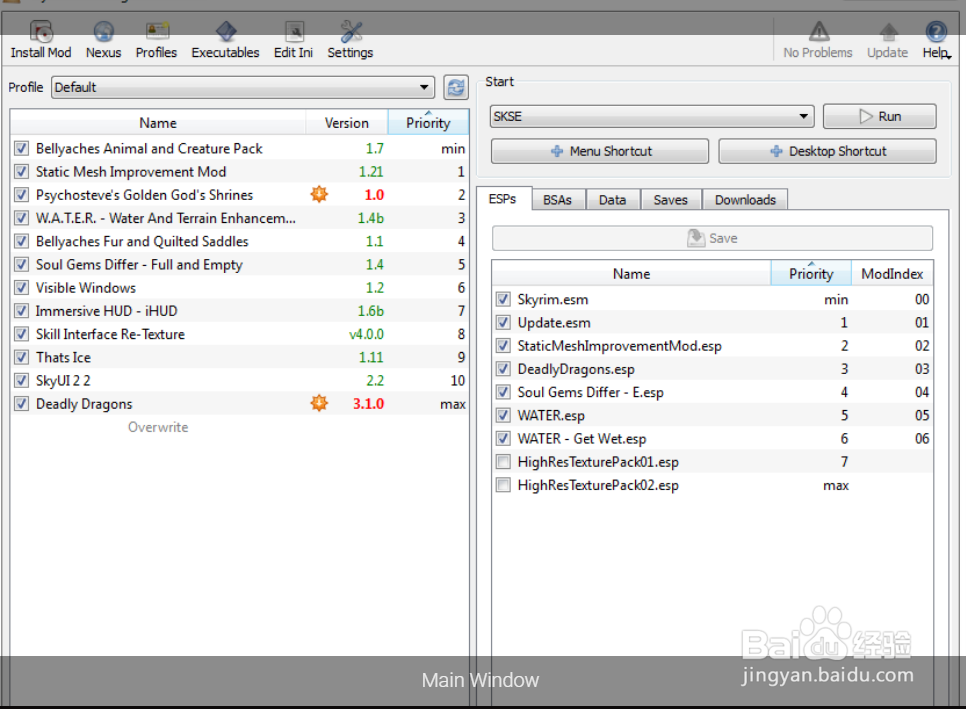This screenshot has width=966, height=709.
Task: Select the Immersive HUD - iHUD mod row
Action: click(x=240, y=311)
